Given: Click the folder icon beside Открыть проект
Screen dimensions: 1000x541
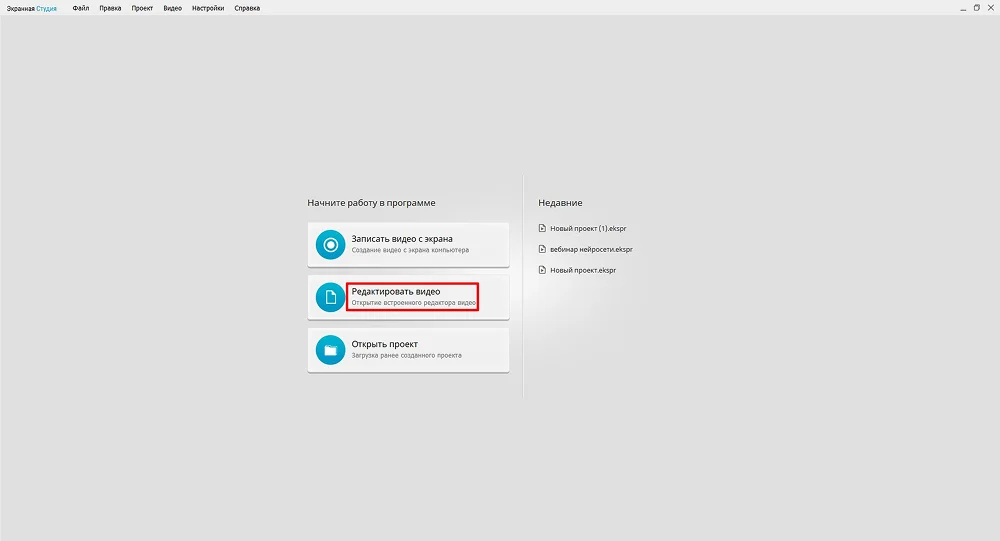Looking at the screenshot, I should tap(329, 350).
